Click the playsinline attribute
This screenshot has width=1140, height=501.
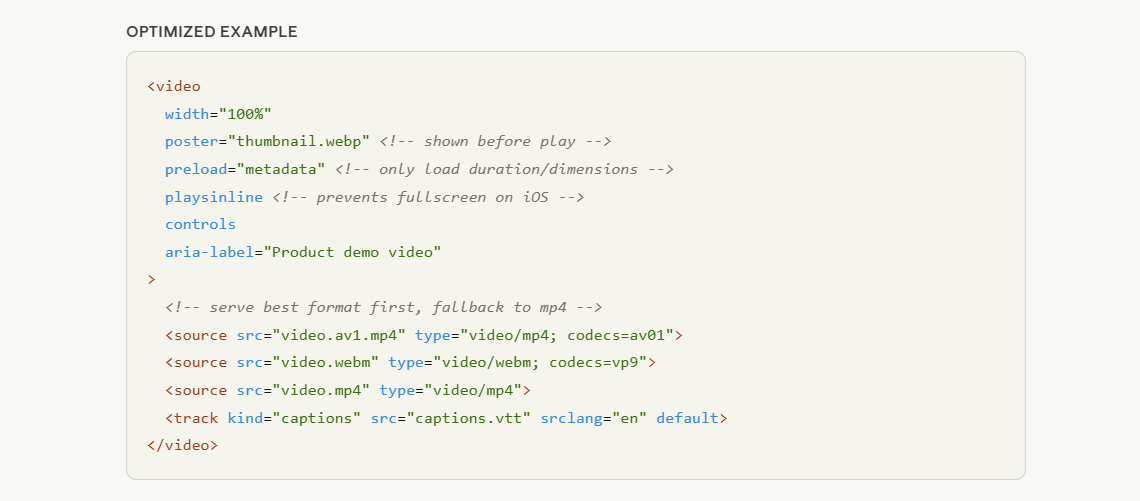[214, 197]
